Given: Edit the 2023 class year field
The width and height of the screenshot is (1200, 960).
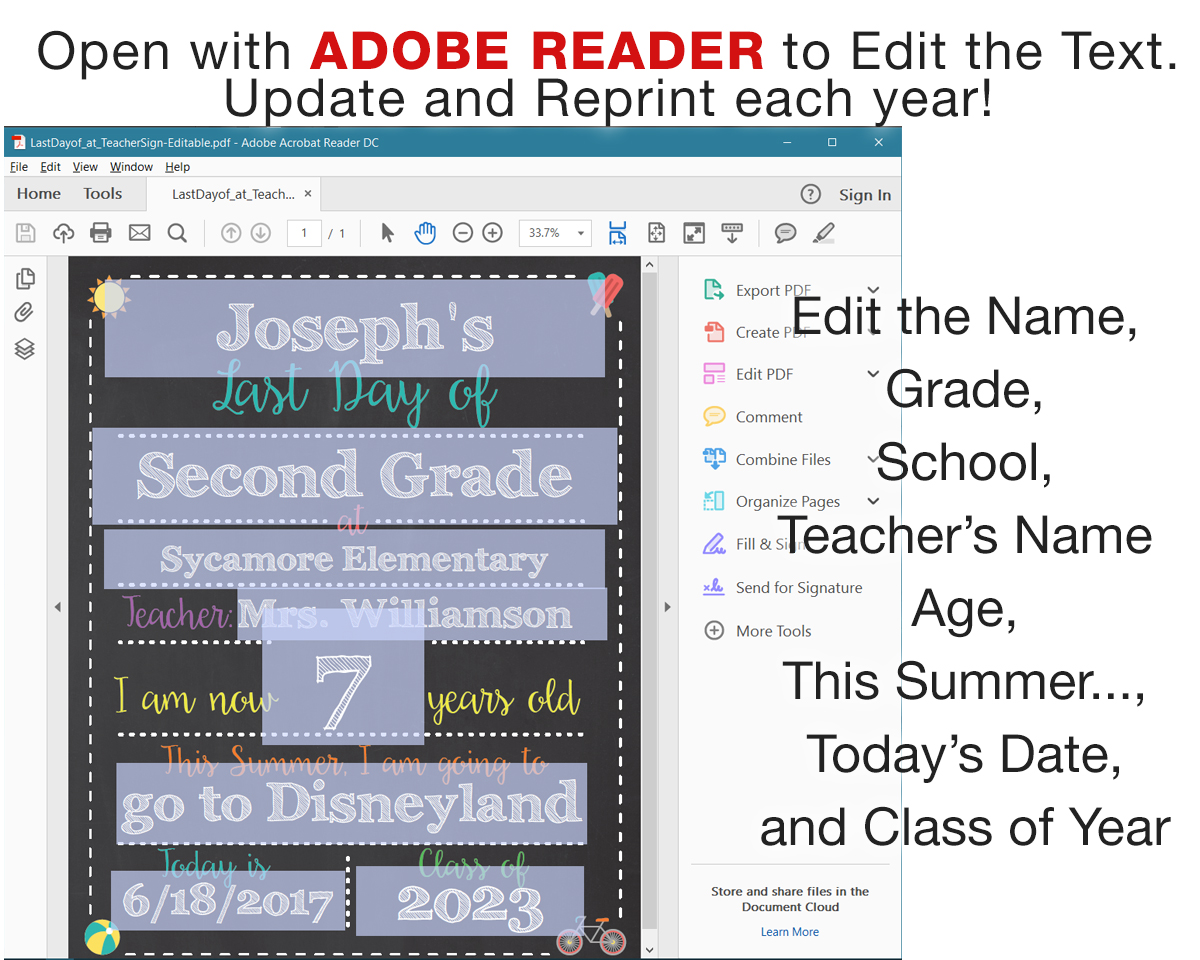Looking at the screenshot, I should point(470,901).
